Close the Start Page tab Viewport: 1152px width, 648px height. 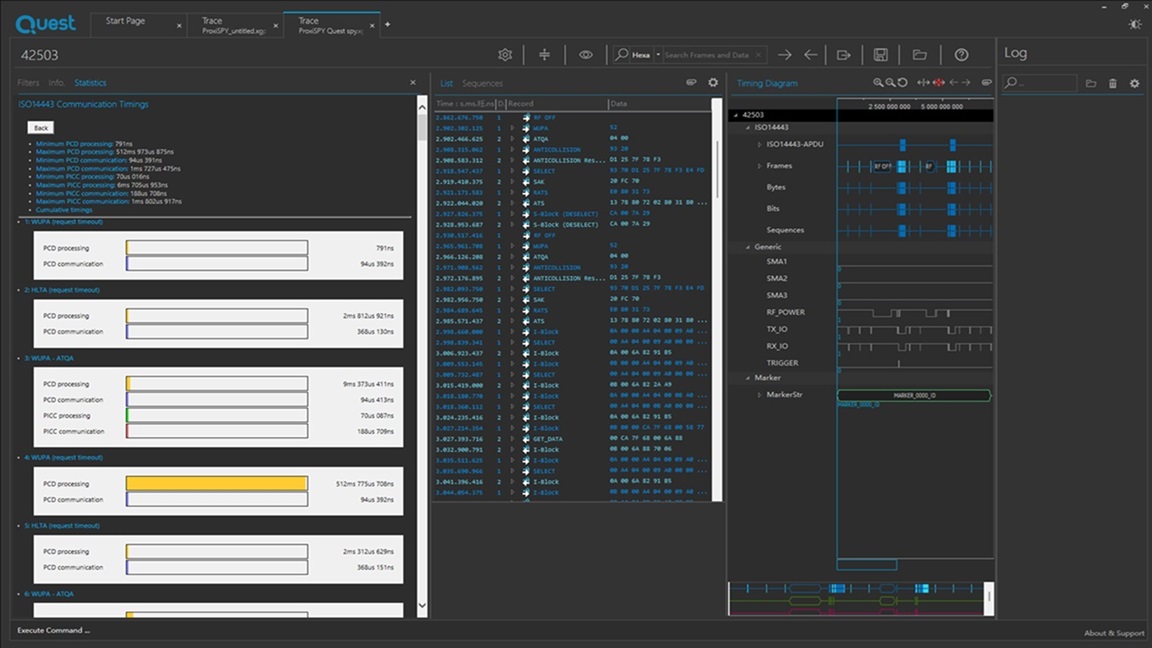tap(179, 26)
